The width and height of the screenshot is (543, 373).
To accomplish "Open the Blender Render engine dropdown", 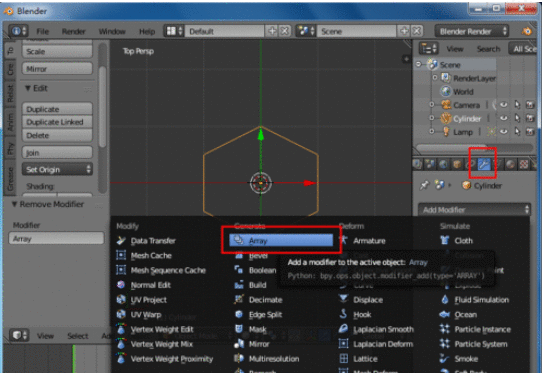I will tap(472, 31).
